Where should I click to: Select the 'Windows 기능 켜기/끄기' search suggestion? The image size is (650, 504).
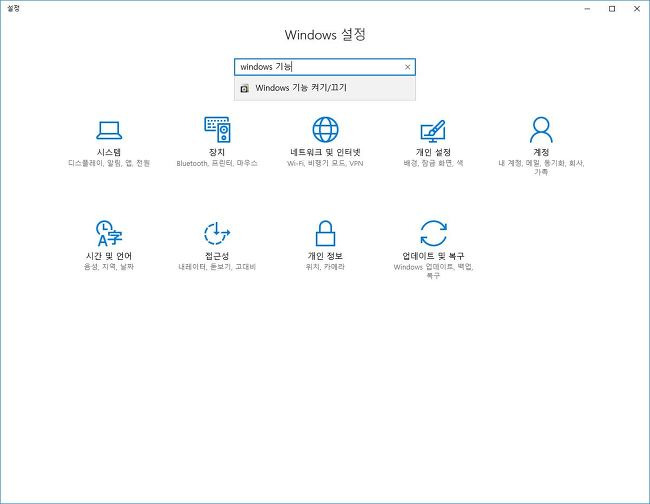(x=325, y=88)
